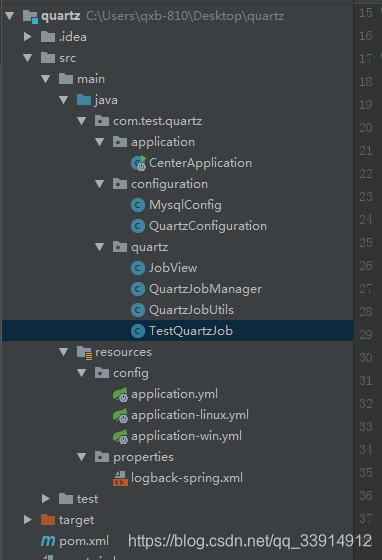Collapse the quartz project root arrow
The width and height of the screenshot is (382, 560).
10,16
